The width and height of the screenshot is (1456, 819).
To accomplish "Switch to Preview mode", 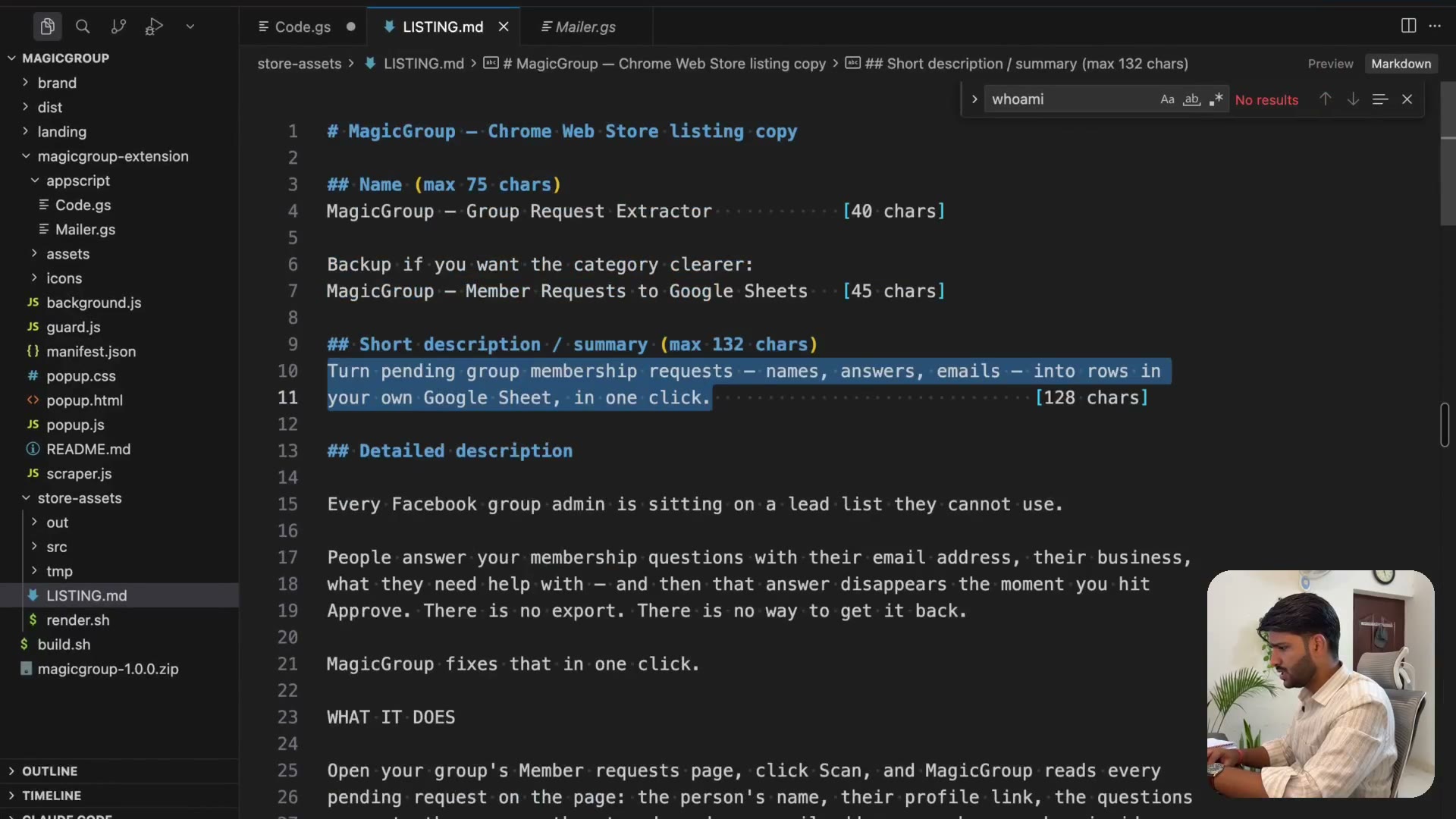I will [x=1330, y=64].
